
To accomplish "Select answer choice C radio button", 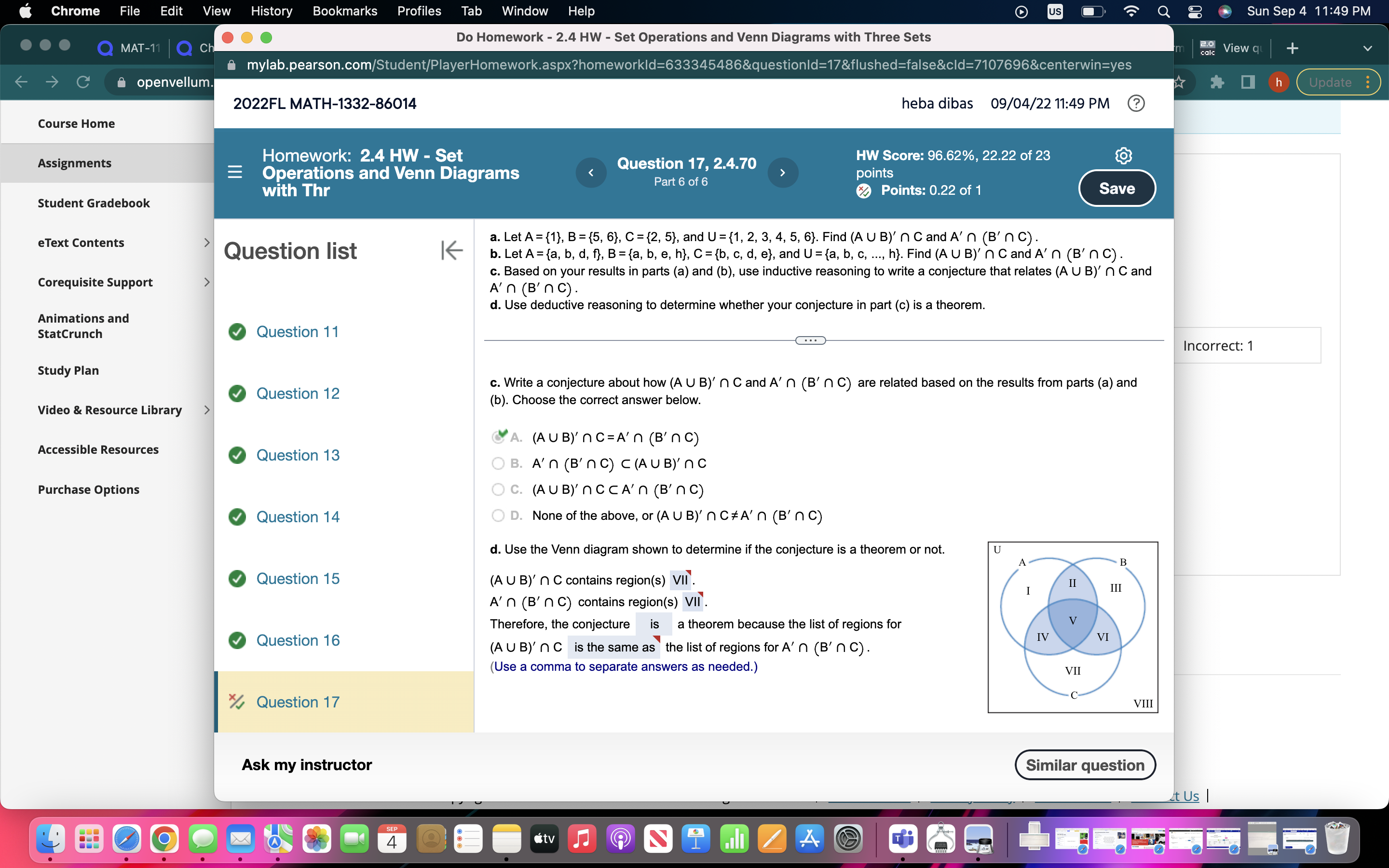I will [x=498, y=489].
